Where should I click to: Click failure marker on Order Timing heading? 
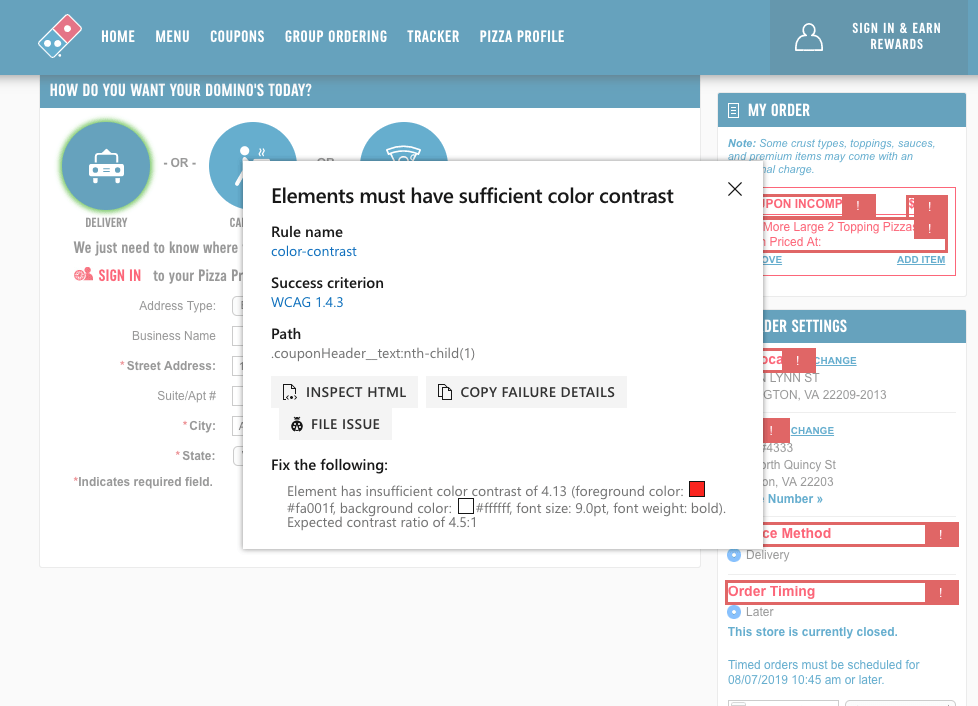941,592
